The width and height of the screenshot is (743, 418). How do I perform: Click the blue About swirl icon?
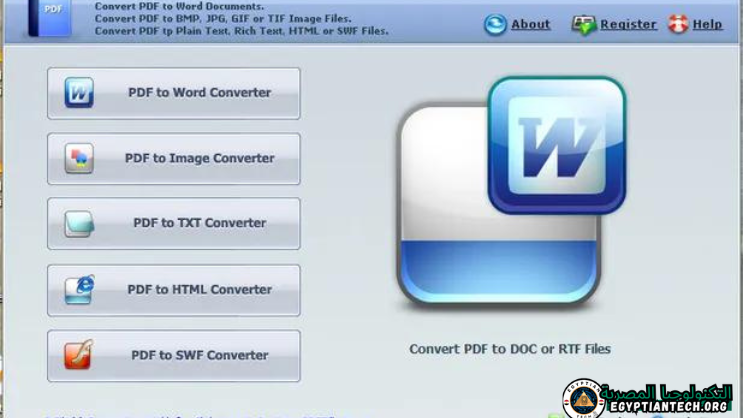coord(495,25)
